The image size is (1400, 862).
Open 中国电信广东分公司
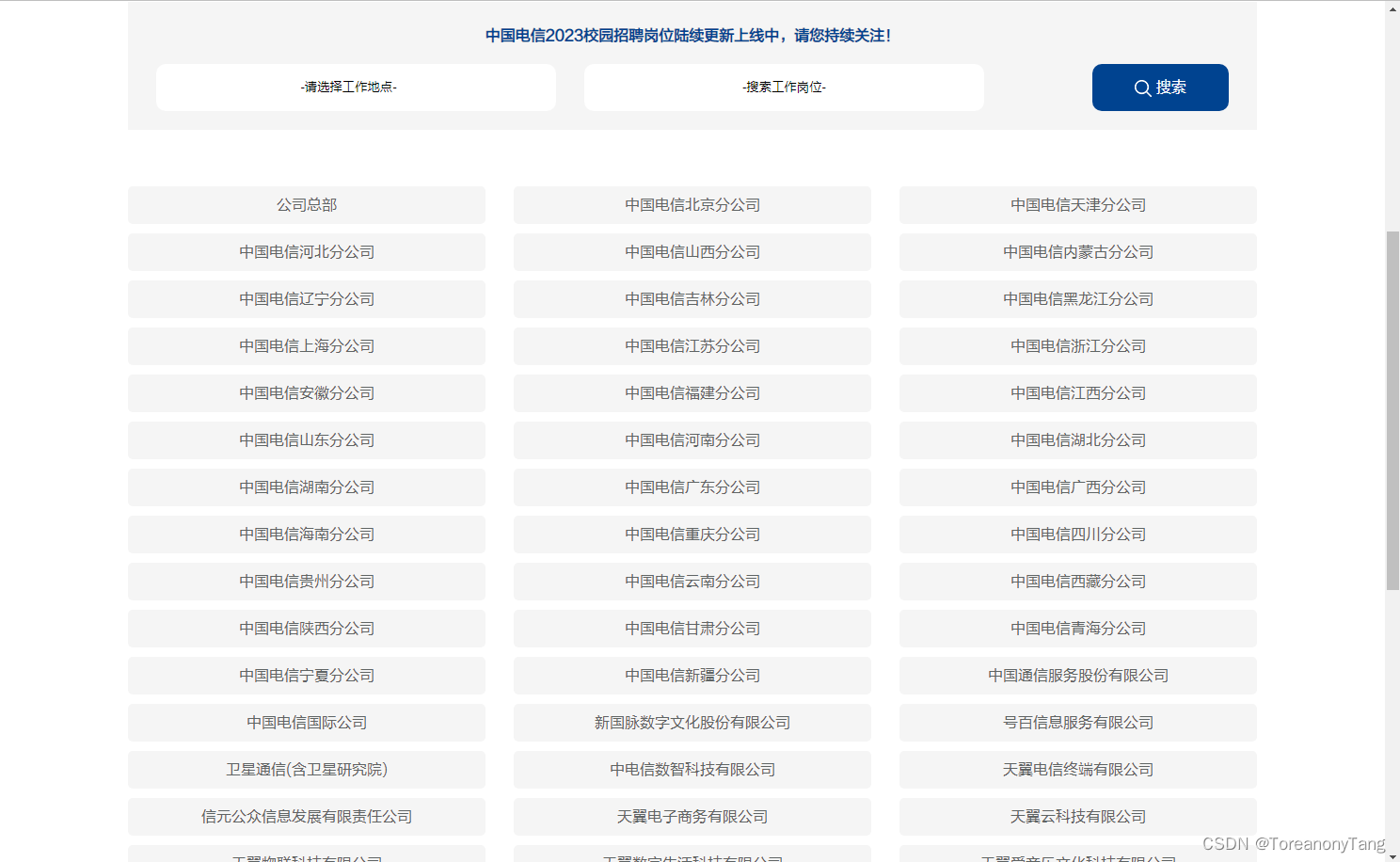point(692,487)
